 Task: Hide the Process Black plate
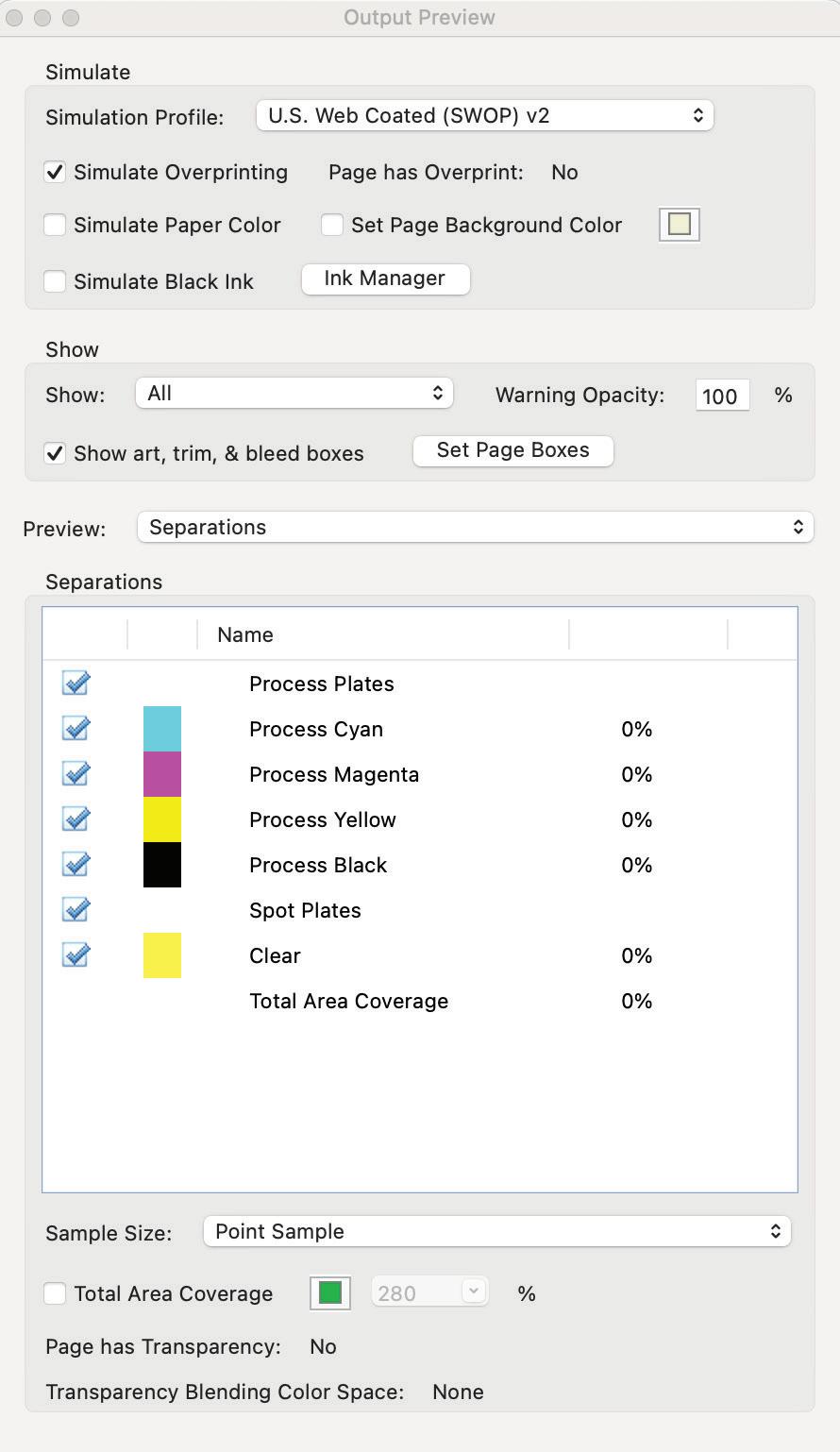point(76,864)
